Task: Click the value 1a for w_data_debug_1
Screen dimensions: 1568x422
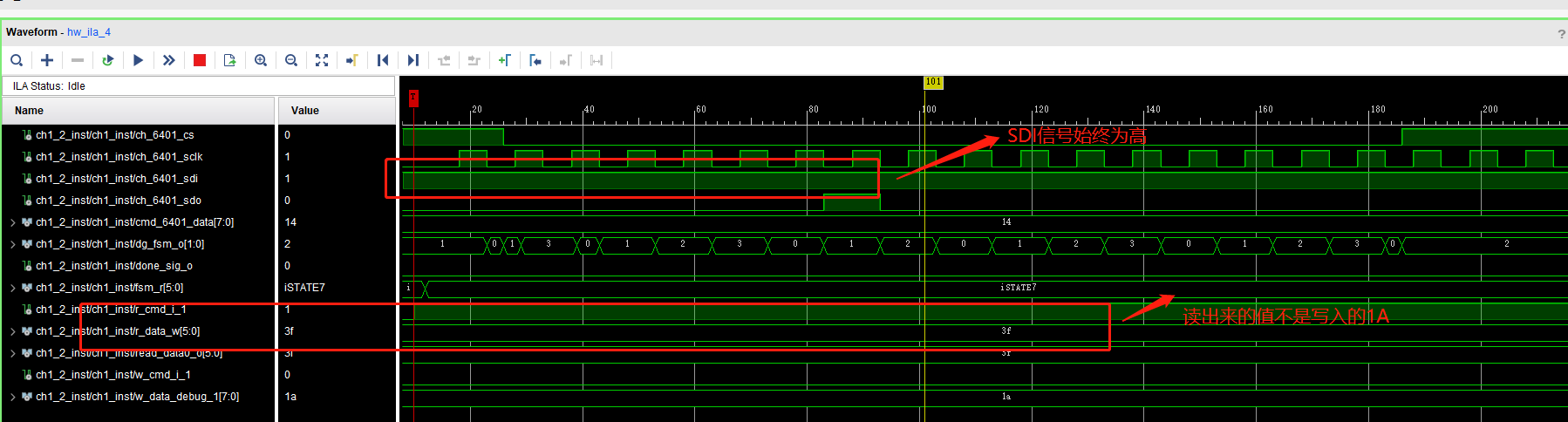Action: (290, 397)
